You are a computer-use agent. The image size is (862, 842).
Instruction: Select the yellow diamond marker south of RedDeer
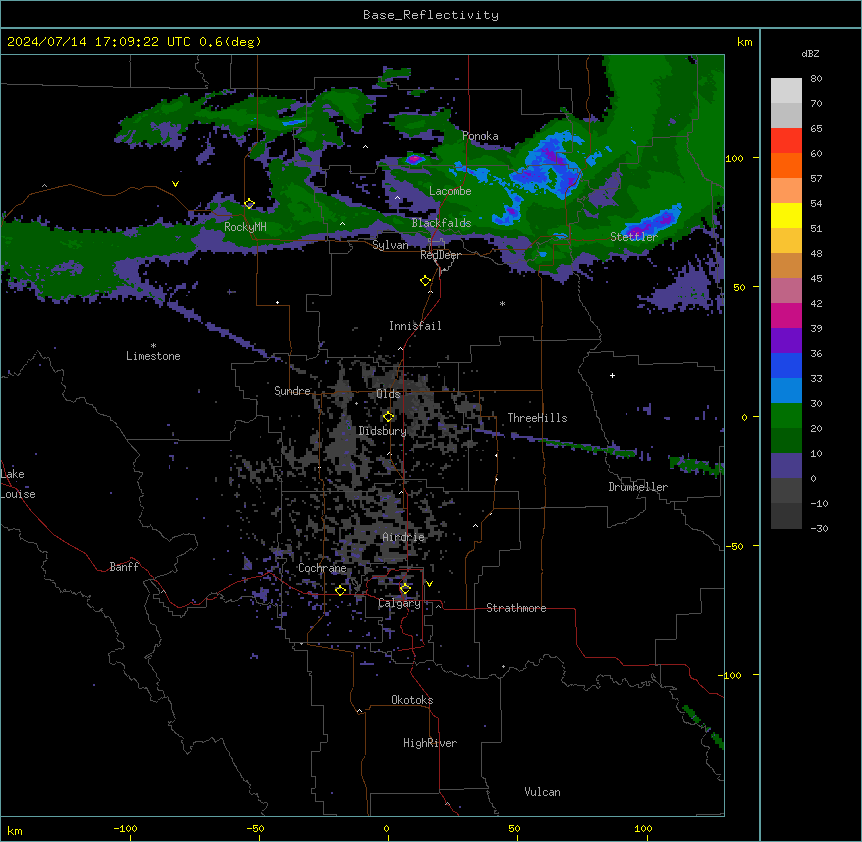pos(426,281)
